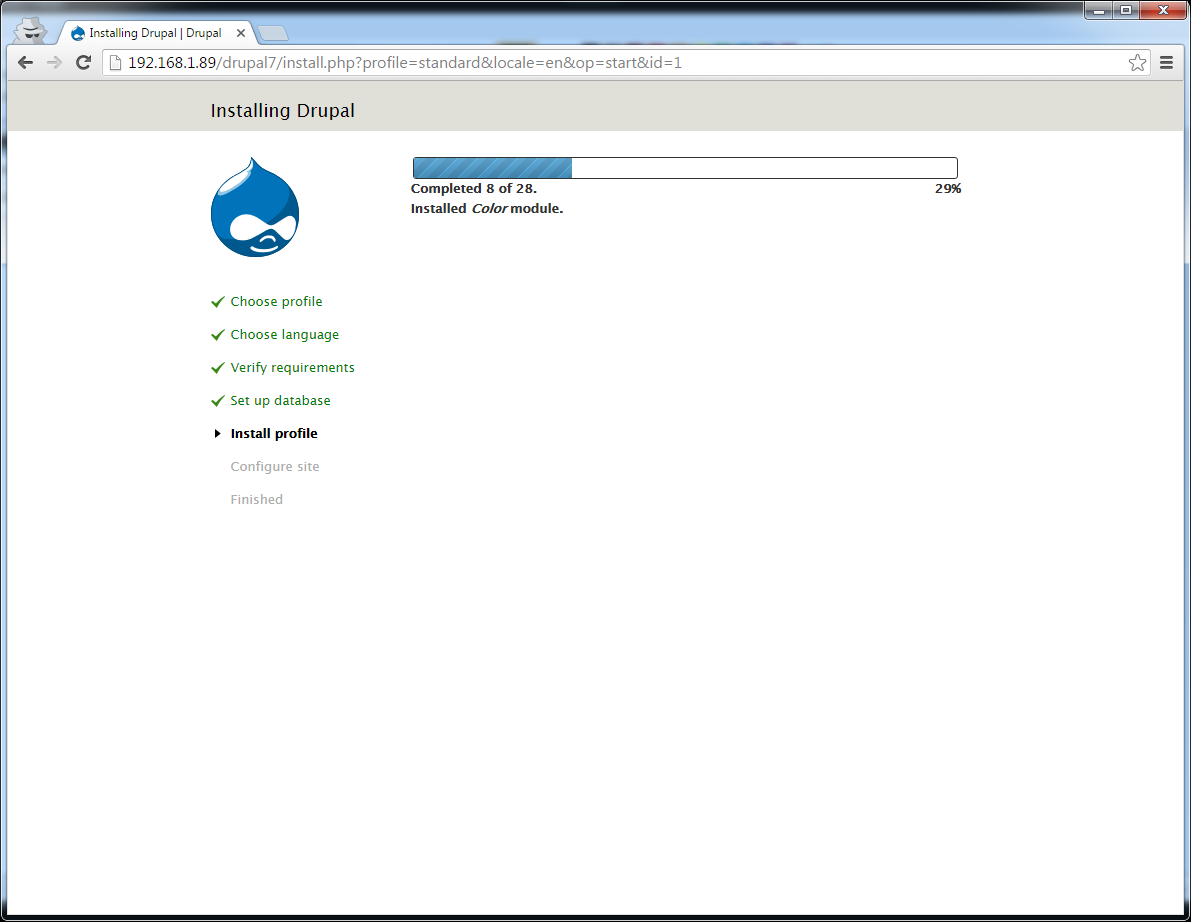Open a new browser tab
1191x922 pixels.
[273, 33]
